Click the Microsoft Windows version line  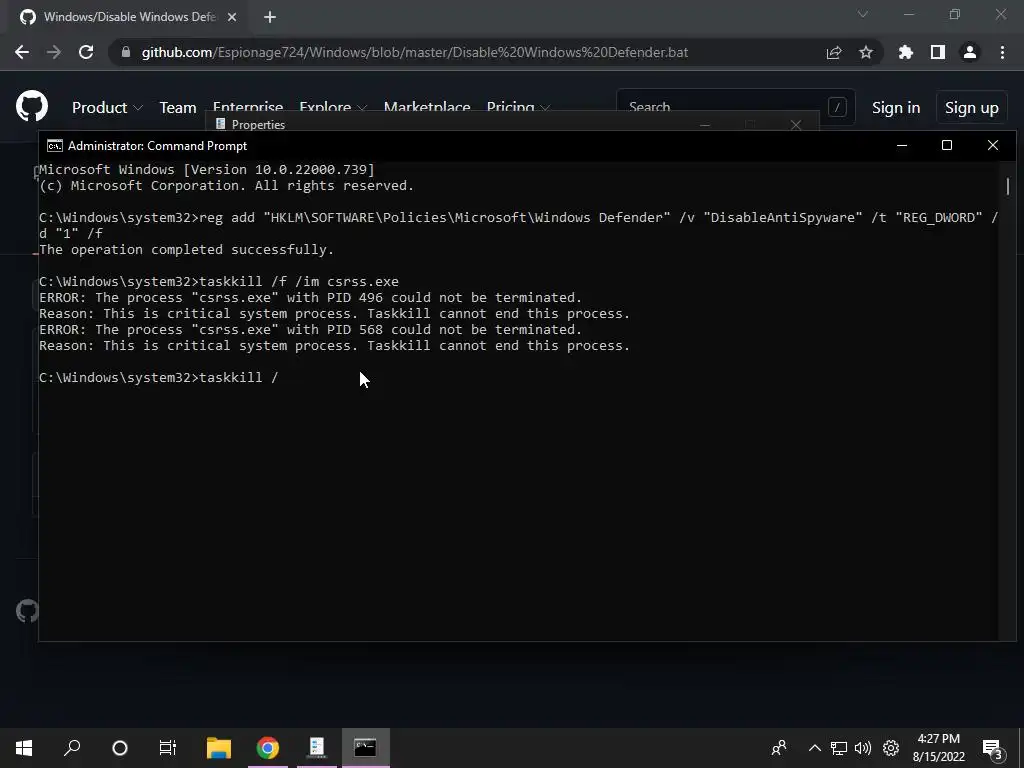206,169
